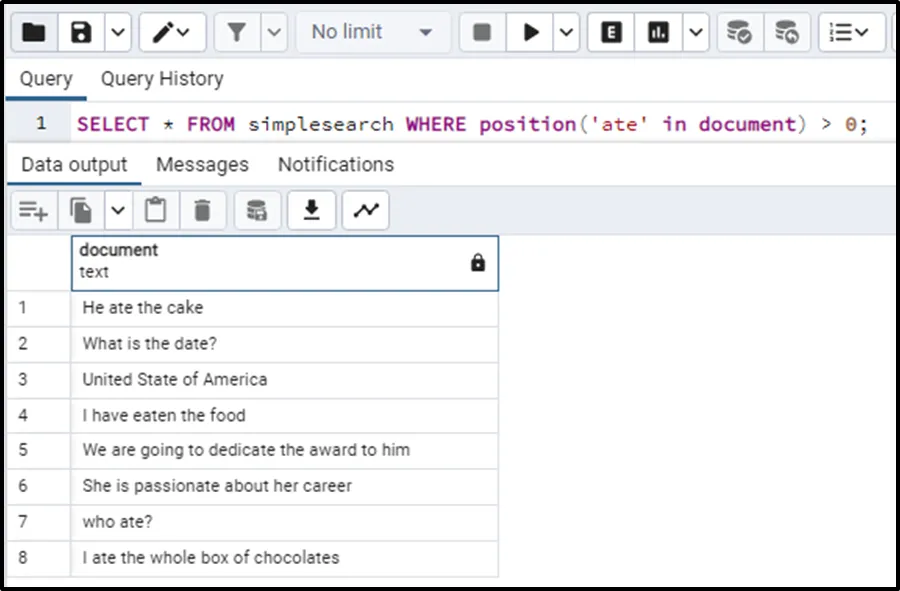Image resolution: width=900 pixels, height=591 pixels.
Task: Click the Stop query square button
Action: 482,33
